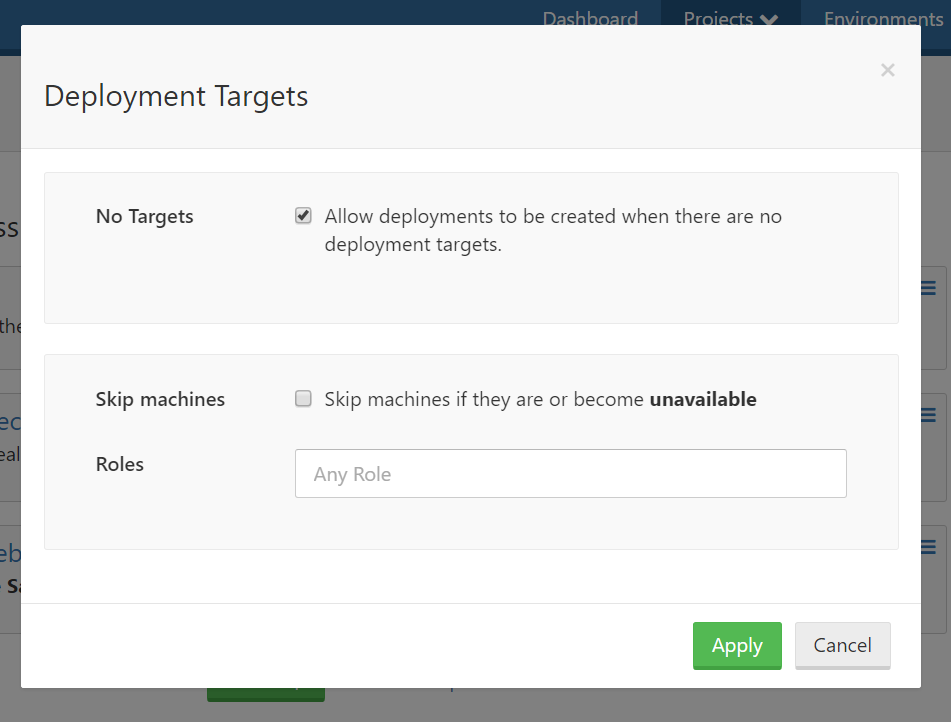Open the middle card's hamburger menu
951x722 pixels.
[928, 414]
